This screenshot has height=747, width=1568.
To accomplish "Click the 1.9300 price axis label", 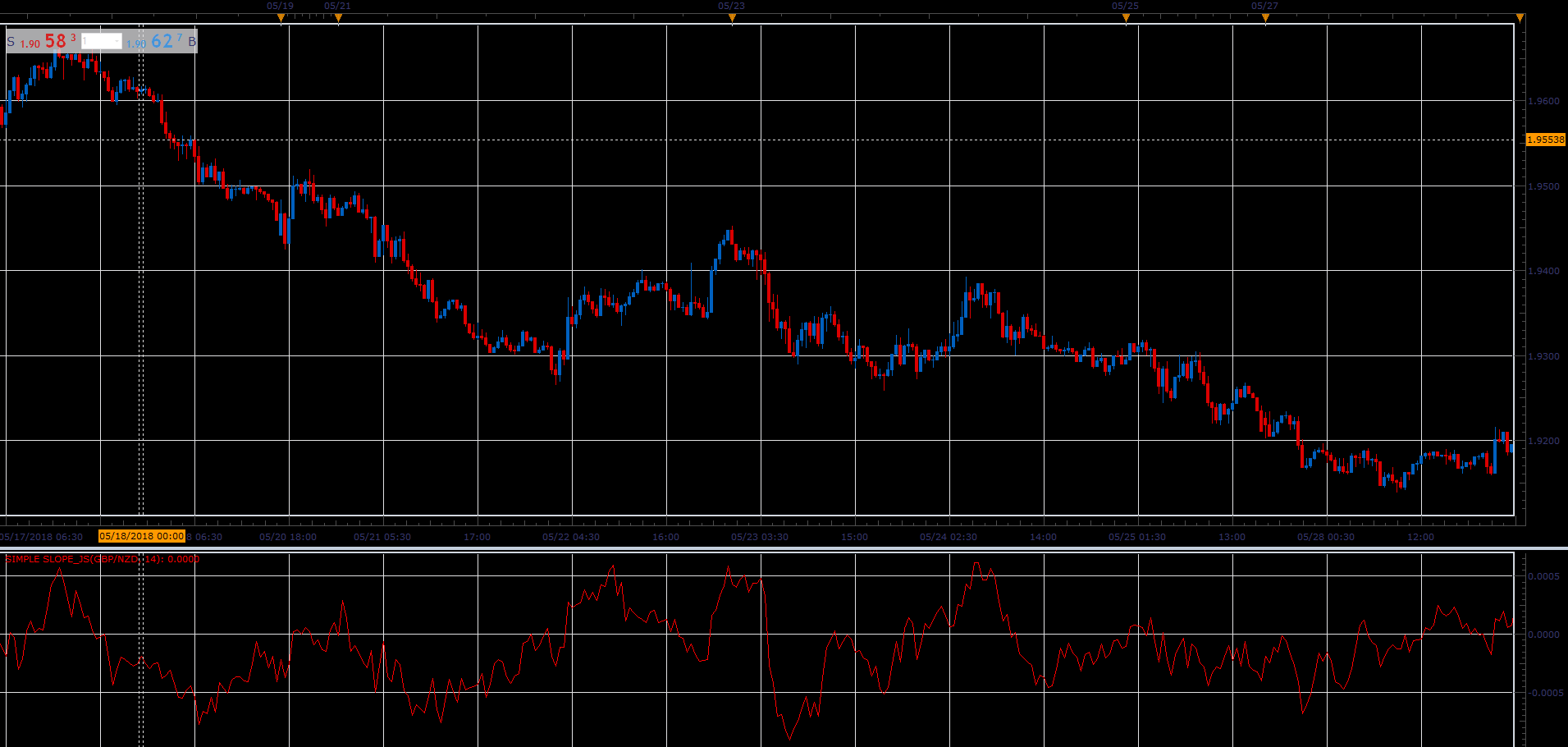I will point(1543,356).
